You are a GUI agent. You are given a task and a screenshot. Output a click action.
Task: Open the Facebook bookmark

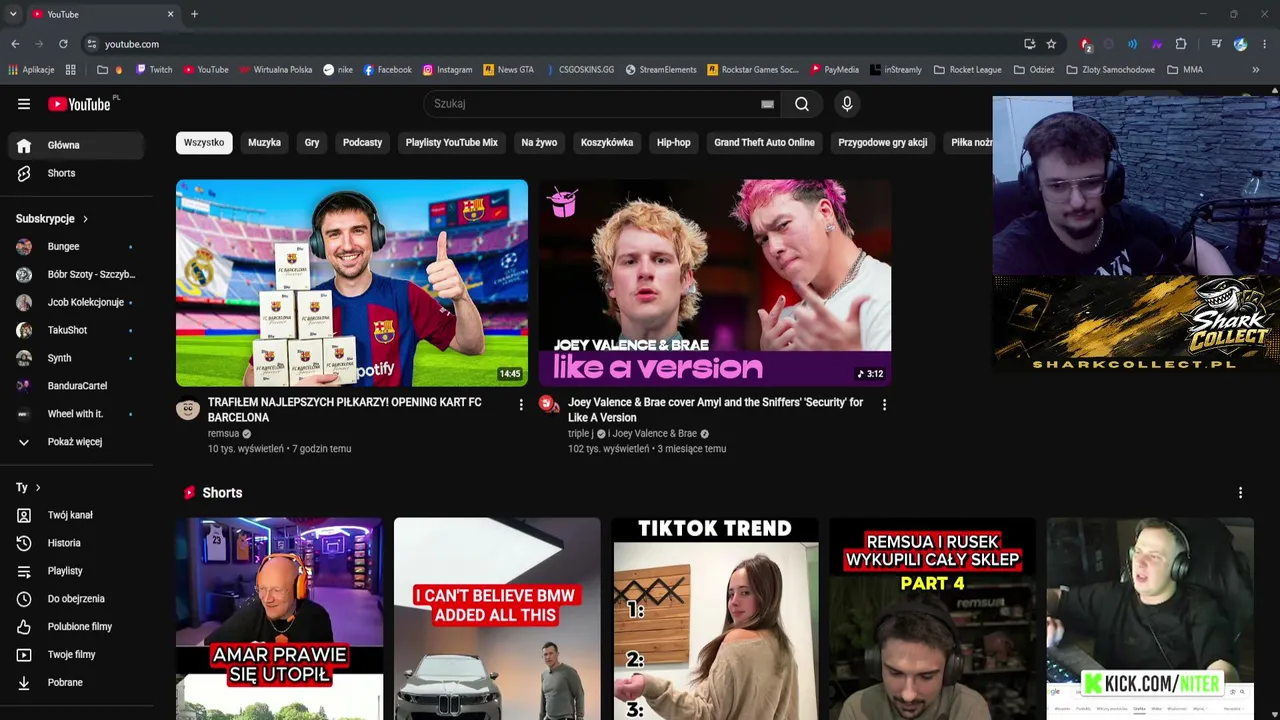click(x=387, y=70)
